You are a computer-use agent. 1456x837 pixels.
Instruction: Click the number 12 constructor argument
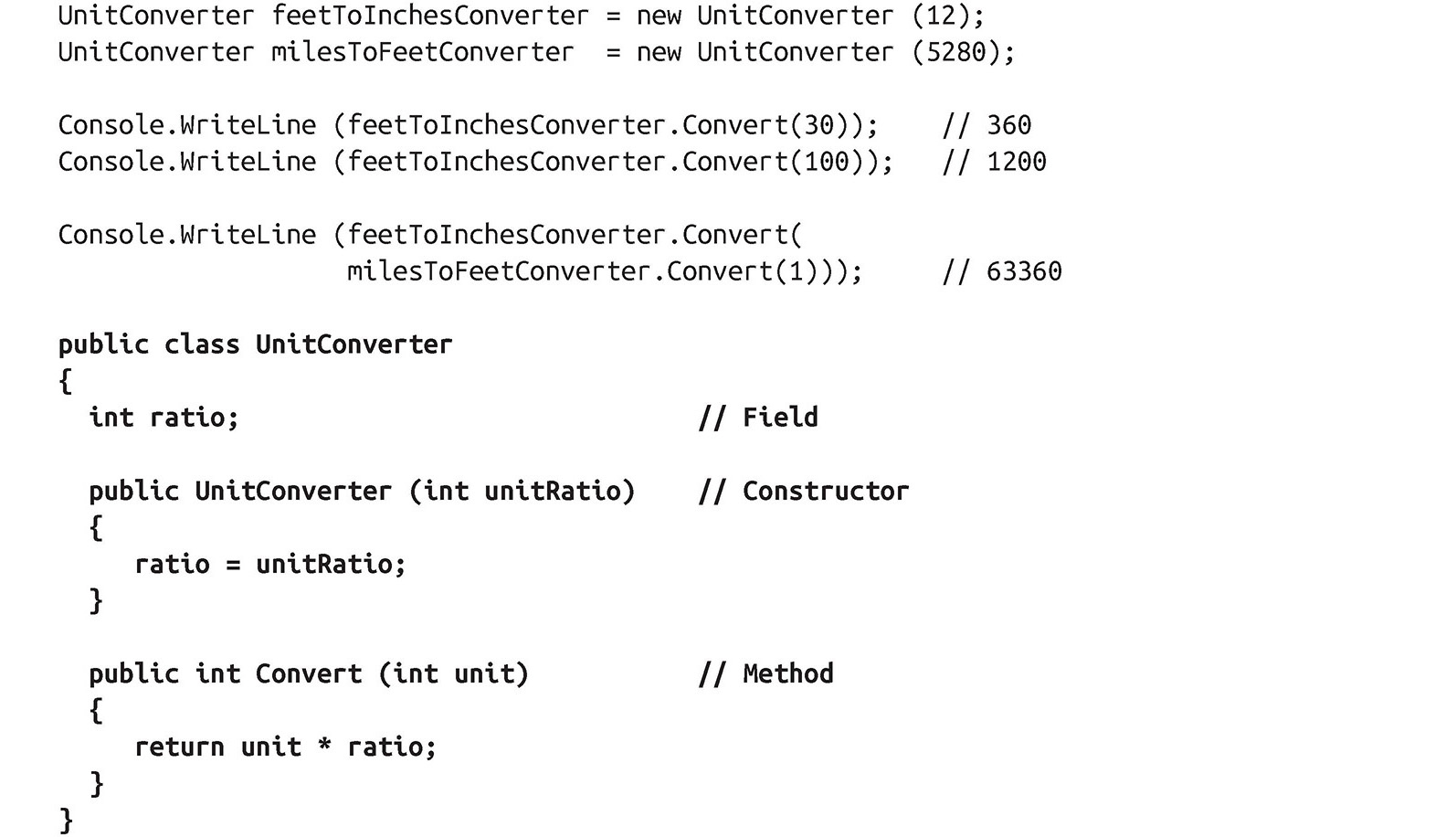coord(942,16)
